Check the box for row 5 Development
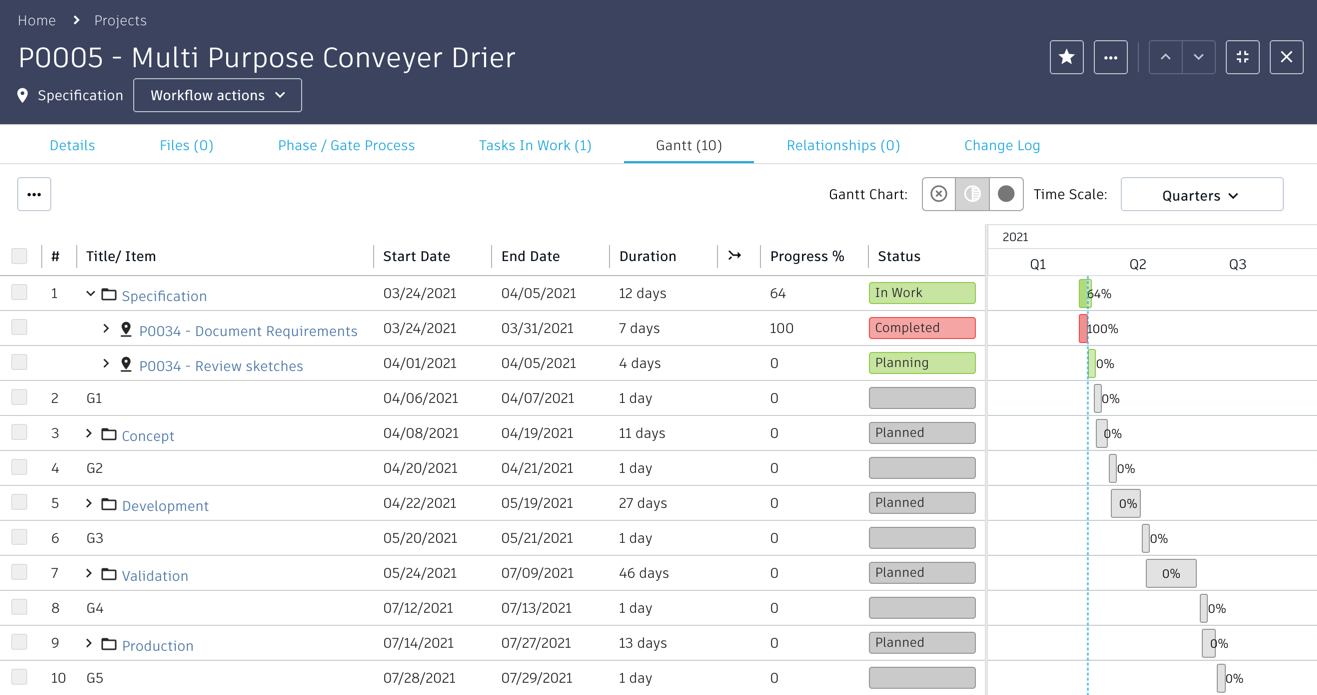1317x695 pixels. [19, 502]
